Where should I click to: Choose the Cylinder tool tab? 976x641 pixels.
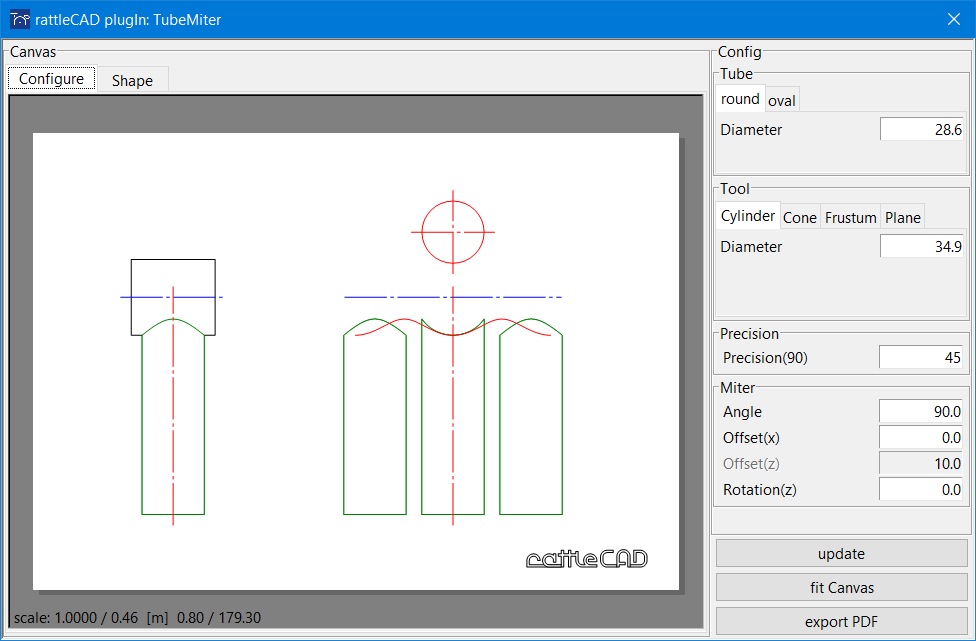click(x=748, y=216)
